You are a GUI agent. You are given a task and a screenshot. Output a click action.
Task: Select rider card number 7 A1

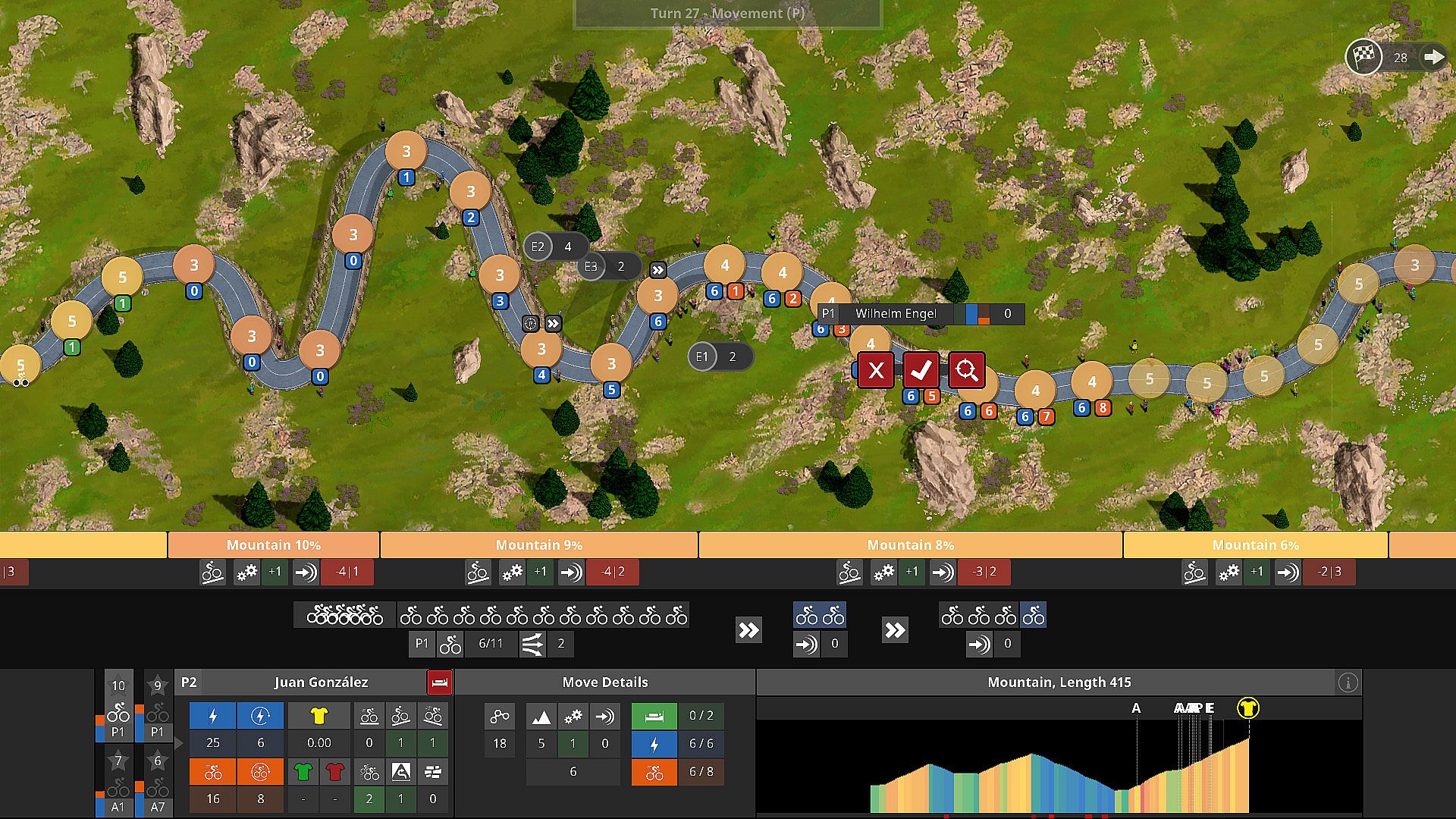coord(118,781)
